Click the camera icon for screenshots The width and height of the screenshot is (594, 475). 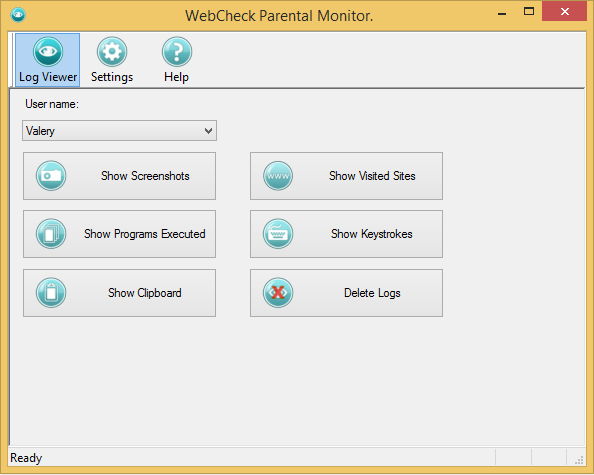(x=51, y=176)
